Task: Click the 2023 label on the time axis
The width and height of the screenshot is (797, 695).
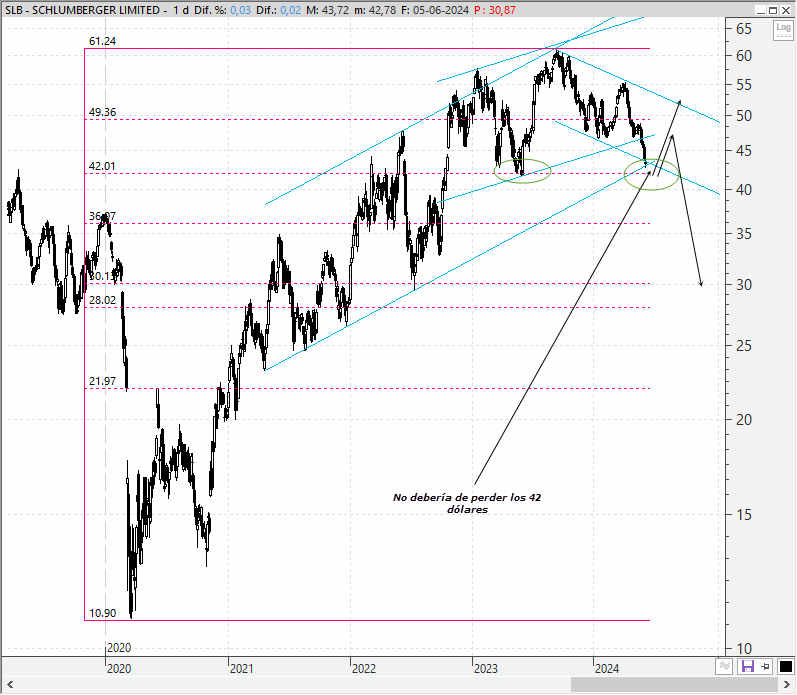Action: 485,668
